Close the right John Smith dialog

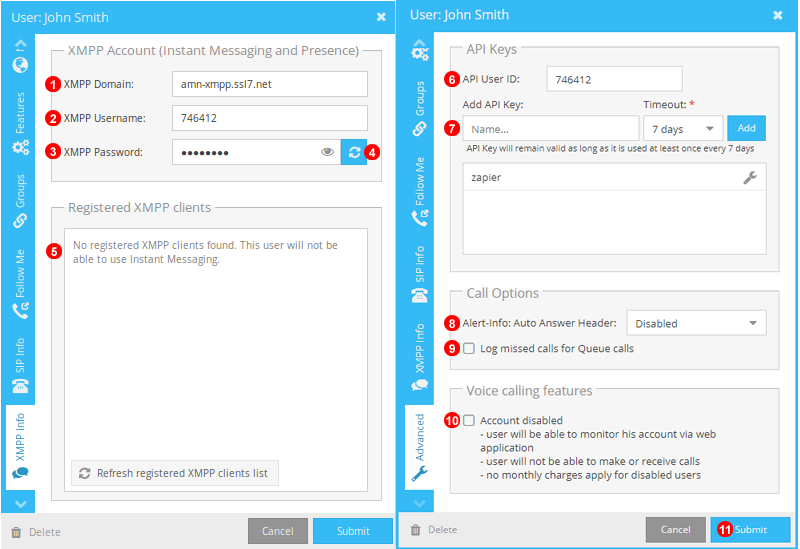[778, 15]
